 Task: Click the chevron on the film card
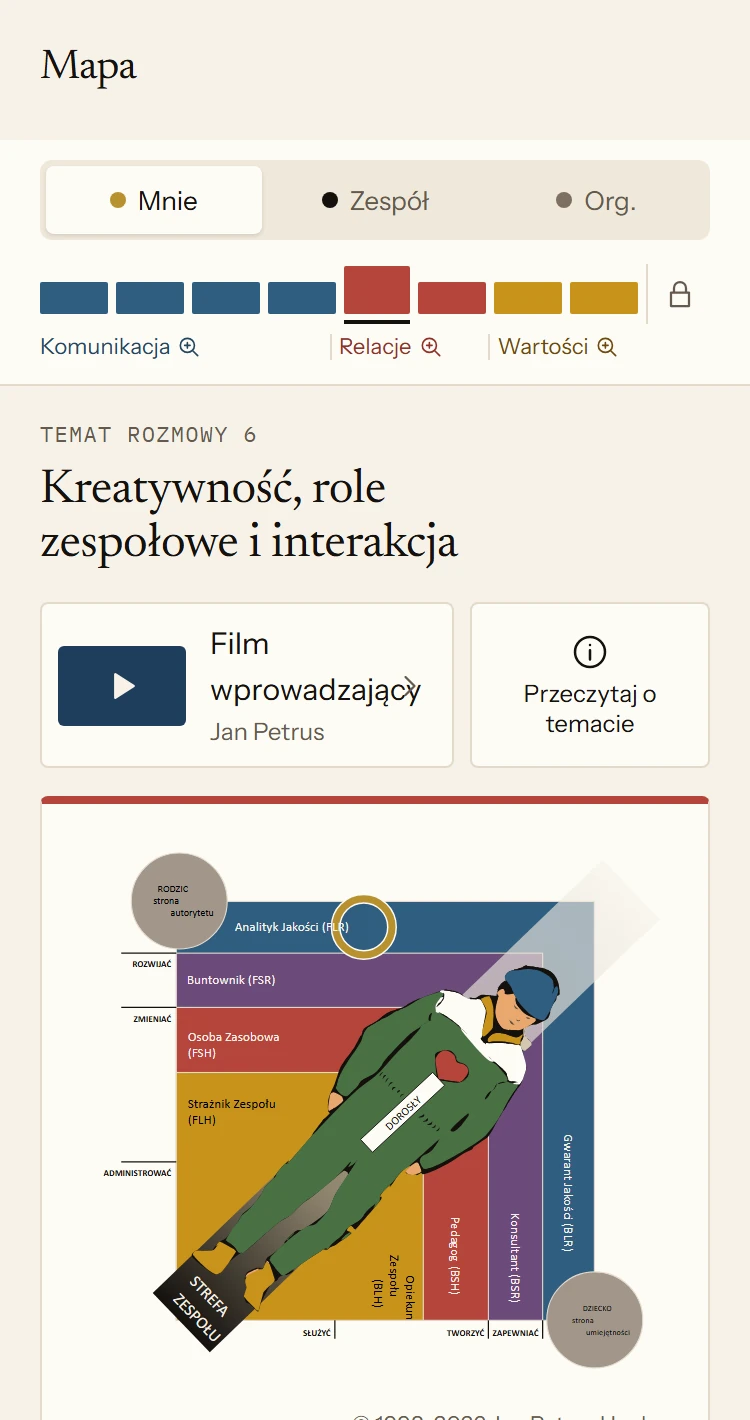click(x=410, y=685)
